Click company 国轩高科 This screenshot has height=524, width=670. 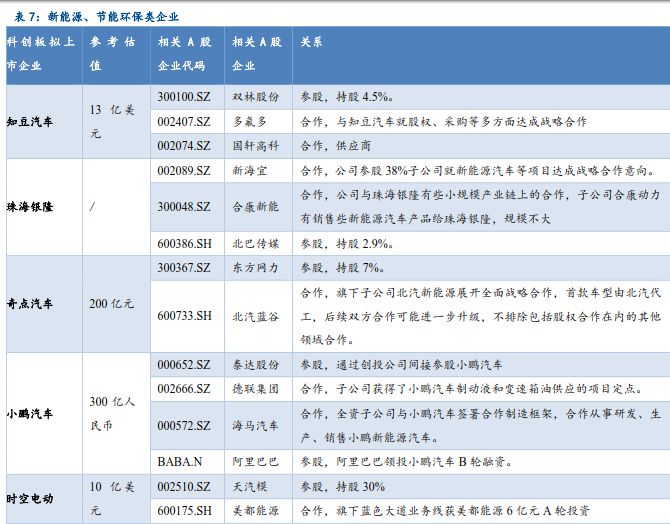[x=256, y=146]
